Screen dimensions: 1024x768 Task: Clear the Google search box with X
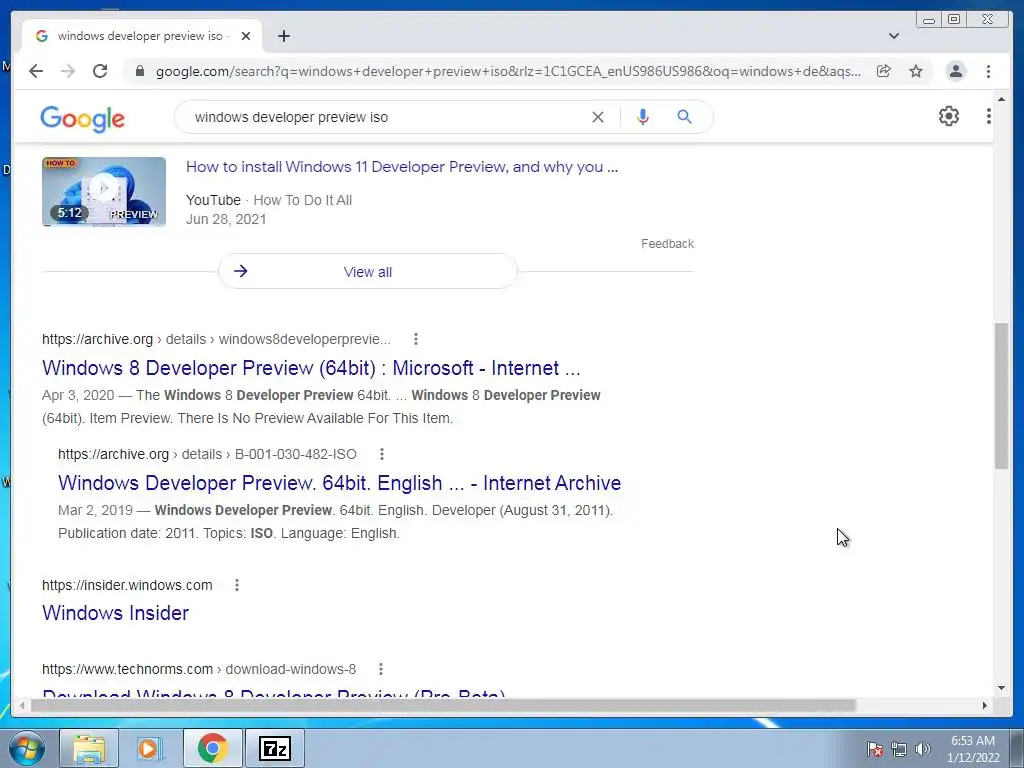pyautogui.click(x=598, y=117)
